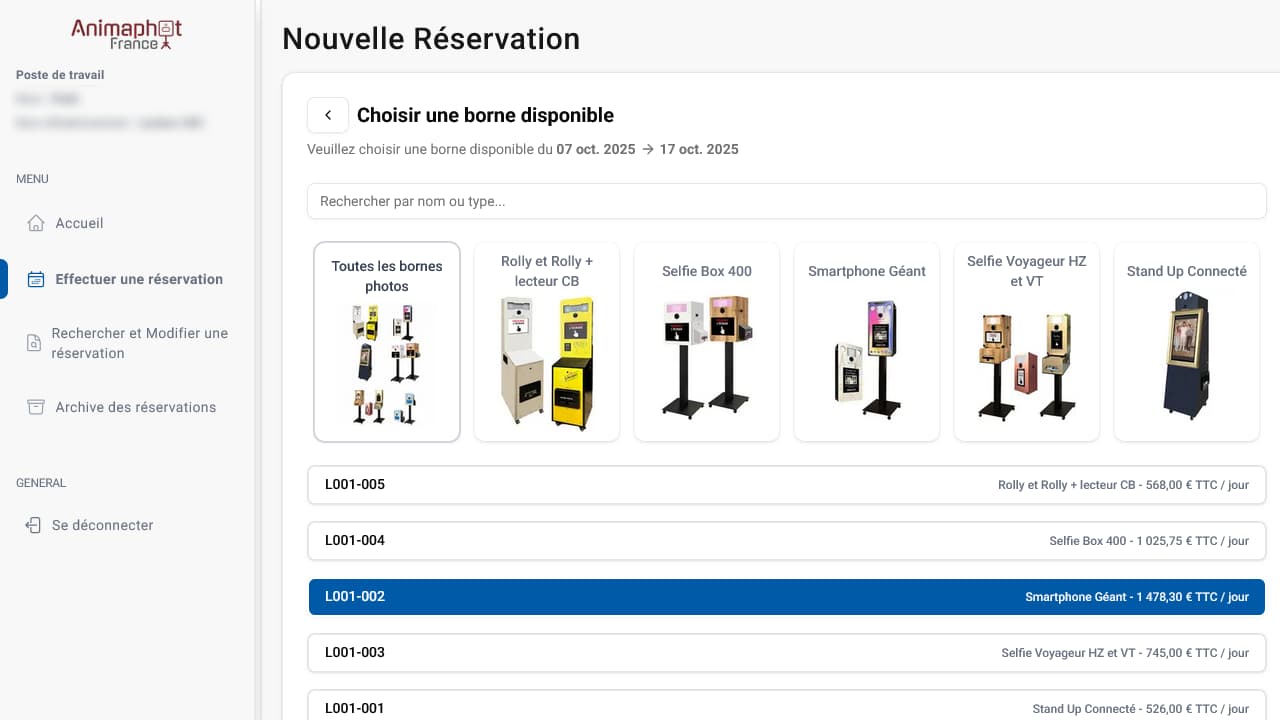
Task: Click the logout icon beside Se déconnecter
Action: pos(34,525)
